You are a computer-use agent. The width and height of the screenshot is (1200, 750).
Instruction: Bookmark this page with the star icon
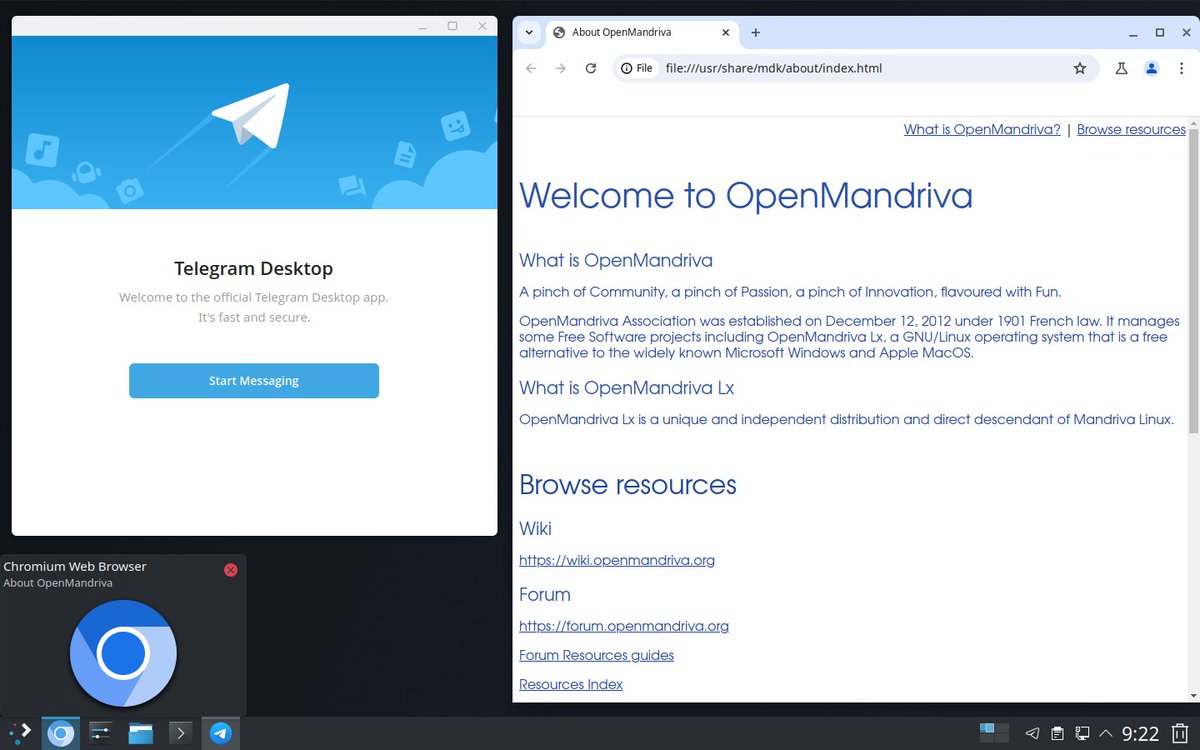click(x=1080, y=68)
